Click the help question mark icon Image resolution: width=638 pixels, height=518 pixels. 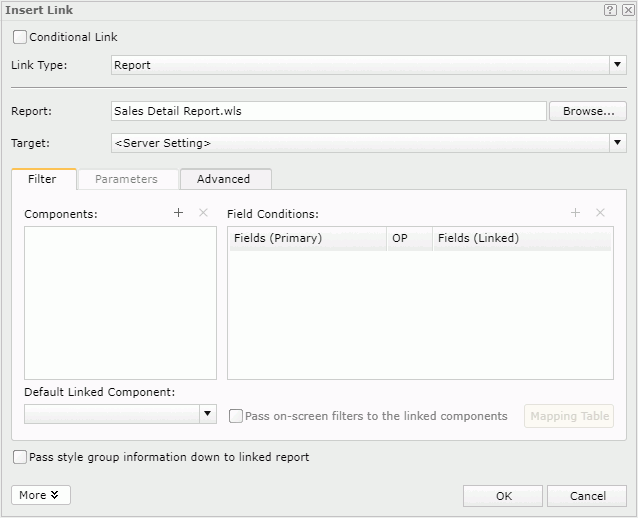point(609,10)
